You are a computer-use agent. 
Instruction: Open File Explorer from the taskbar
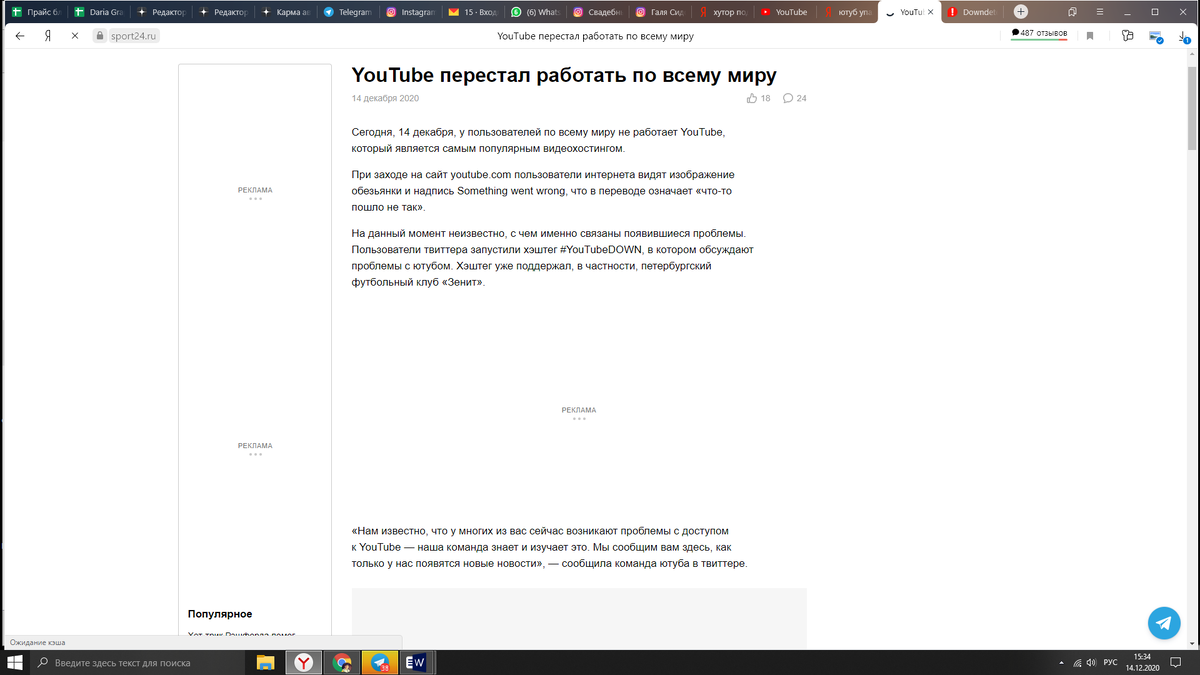pyautogui.click(x=265, y=663)
